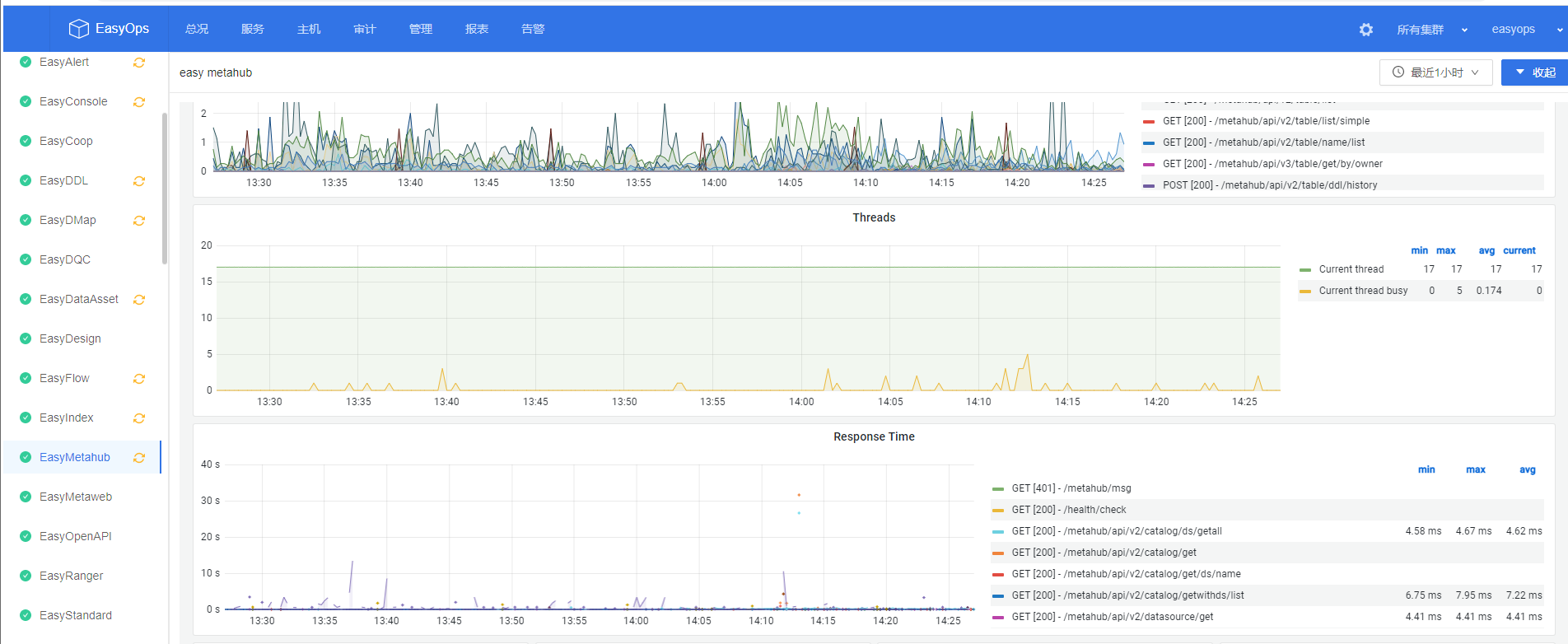Sort Response Time legend by avg column

1528,469
